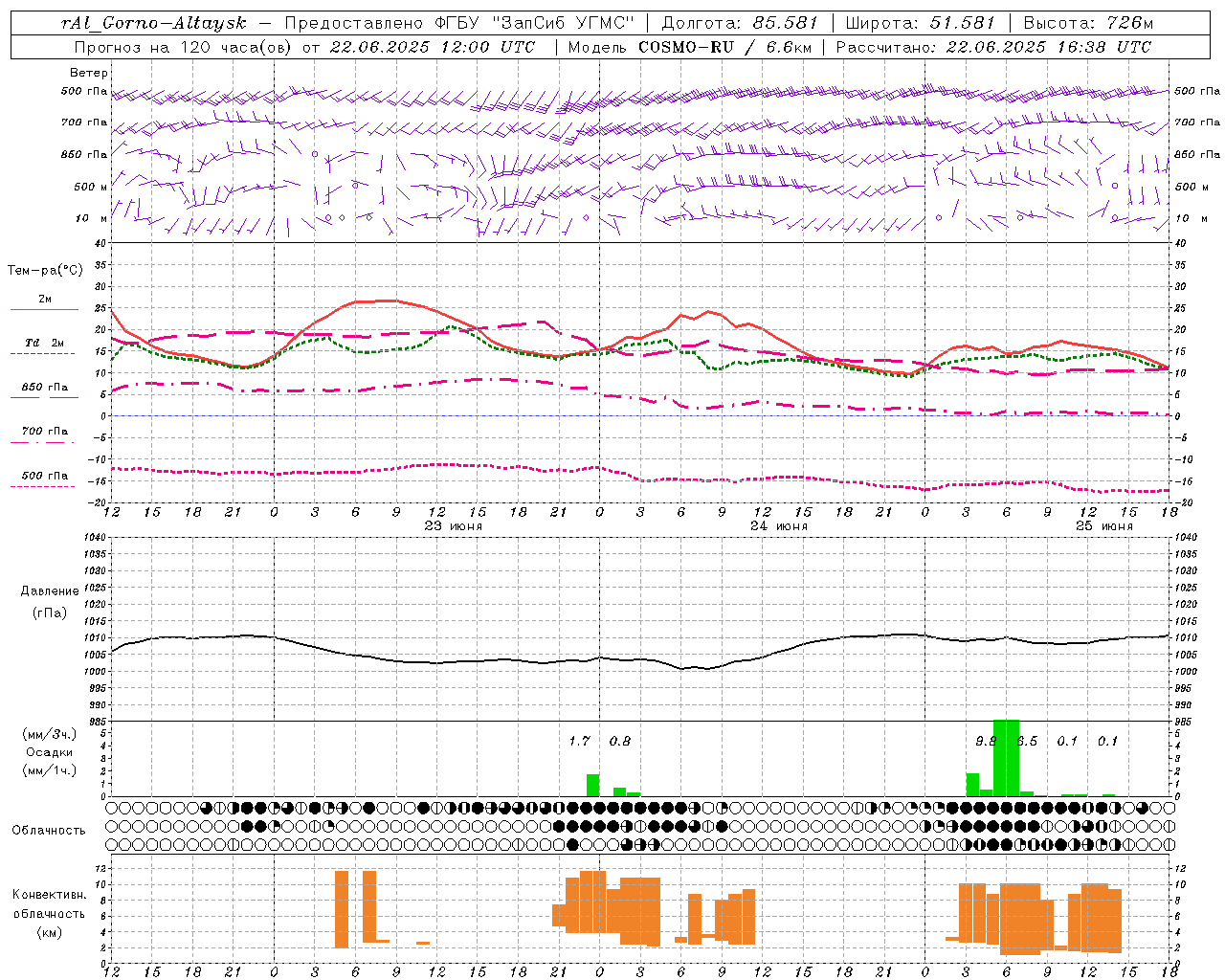Click the 1.7 precipitation total

[x=579, y=741]
